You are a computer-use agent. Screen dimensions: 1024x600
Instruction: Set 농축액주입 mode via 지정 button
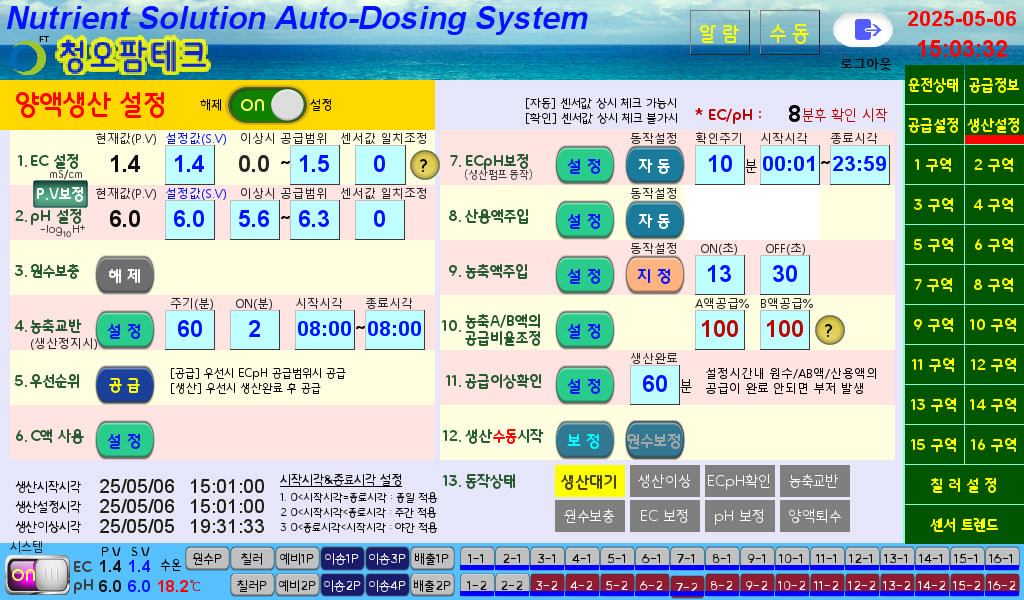[x=654, y=274]
